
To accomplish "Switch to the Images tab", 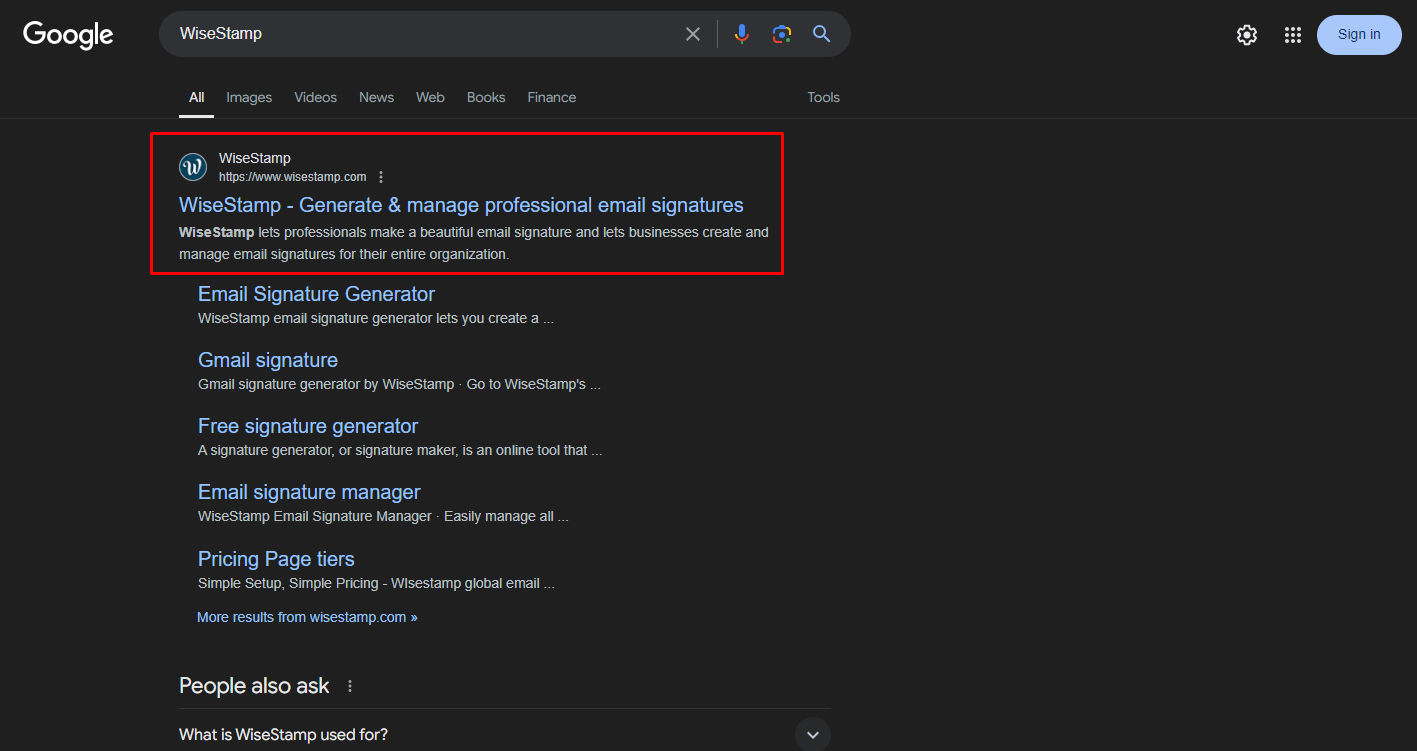I will [249, 97].
